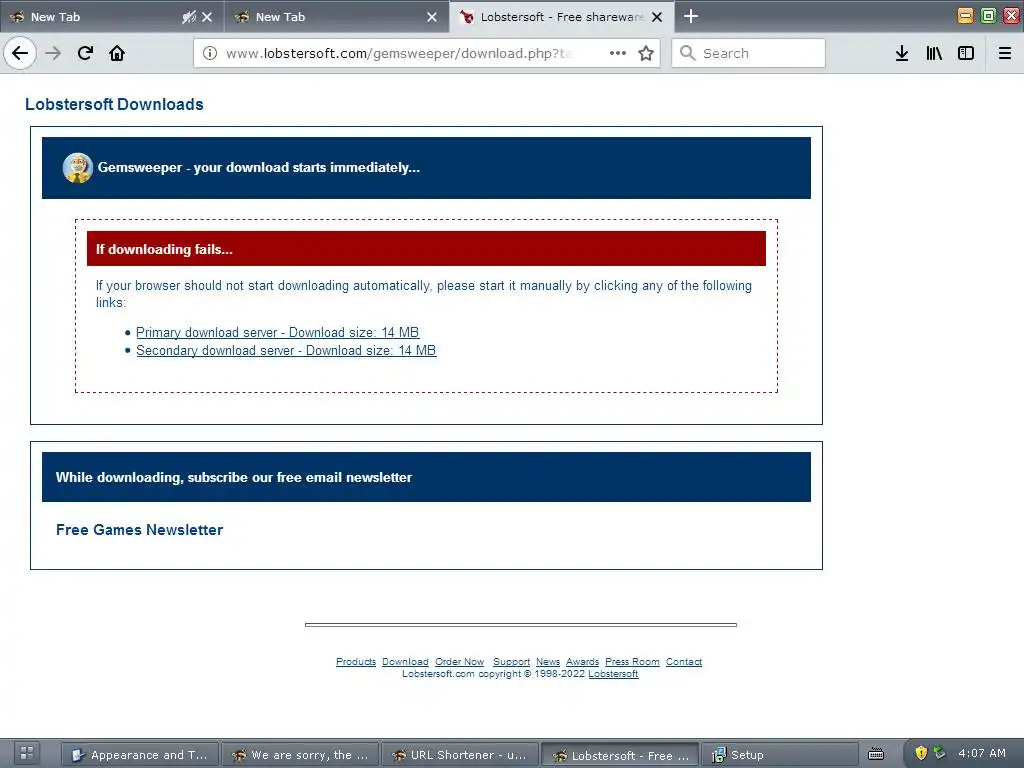The image size is (1024, 768).
Task: Click into the browser Search box
Action: pyautogui.click(x=748, y=53)
